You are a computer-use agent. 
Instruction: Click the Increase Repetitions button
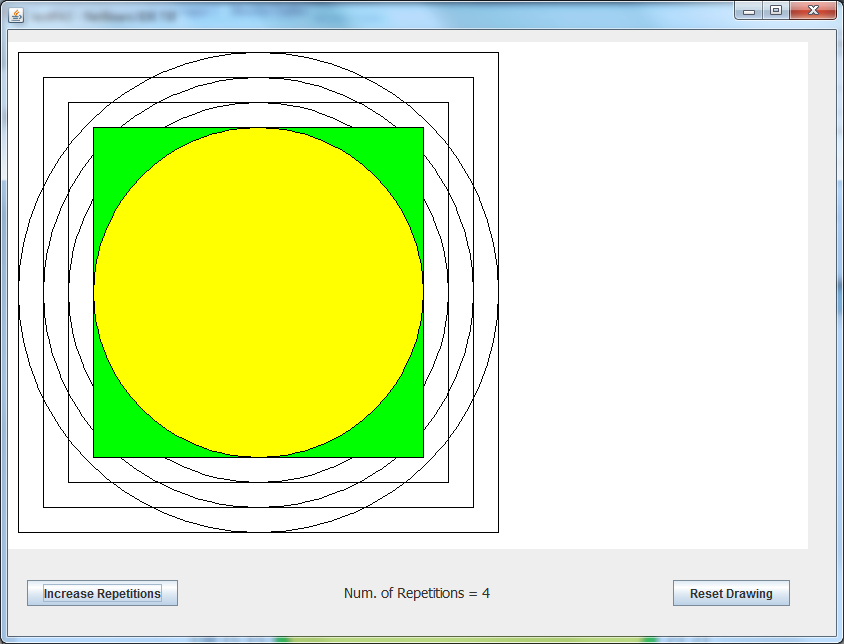coord(102,593)
